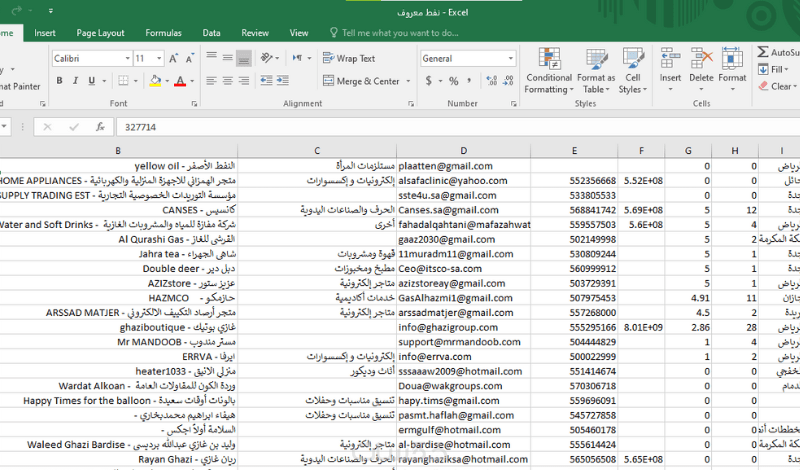
Task: Open Font Color dropdown arrow
Action: tap(192, 81)
